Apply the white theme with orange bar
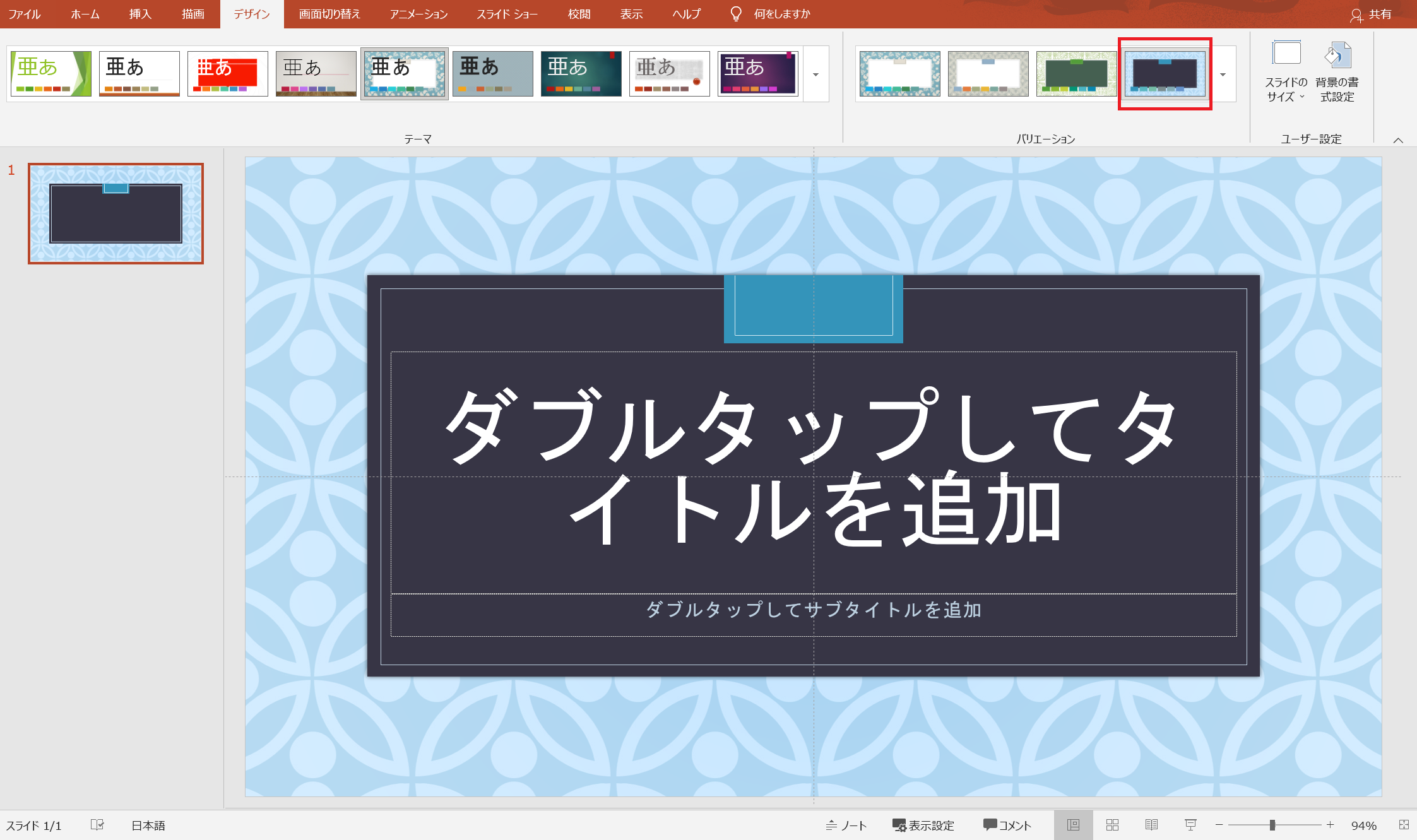 [x=139, y=74]
